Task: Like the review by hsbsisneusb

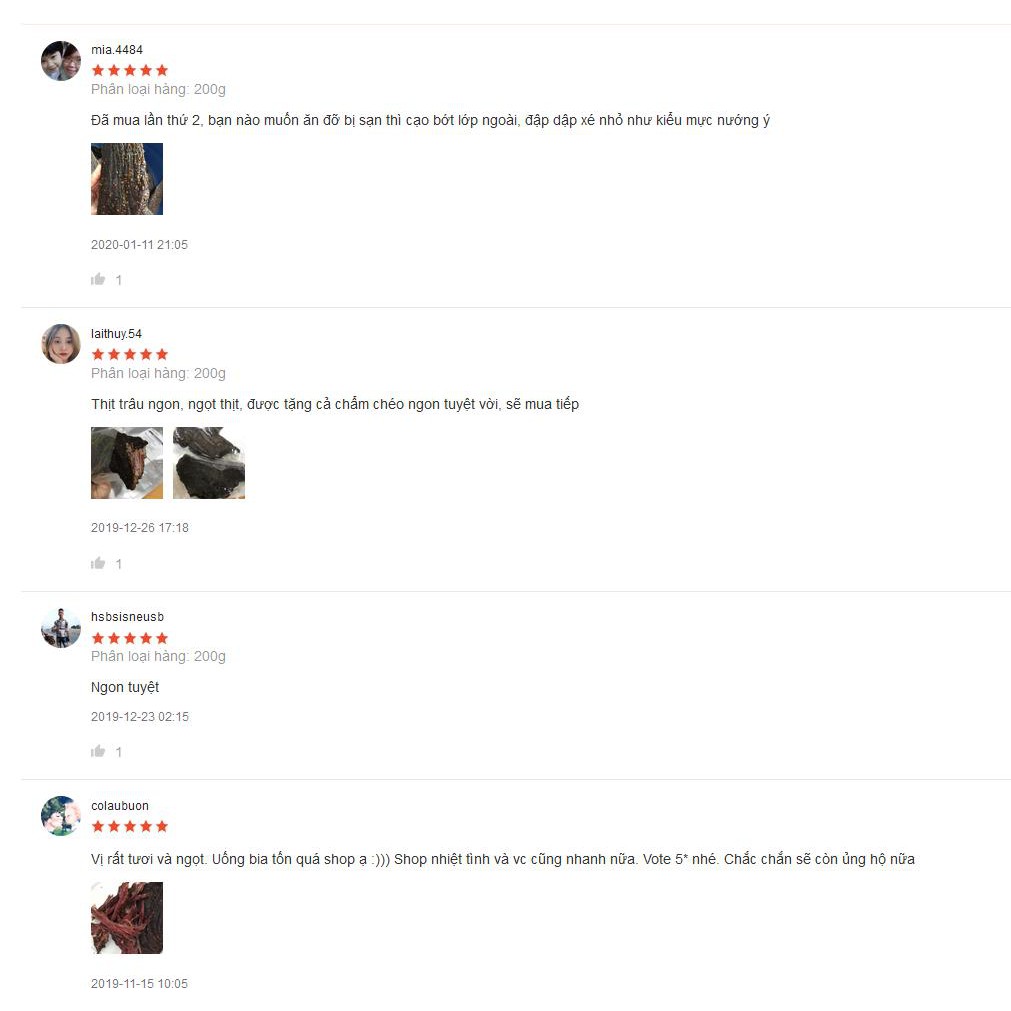Action: click(98, 751)
